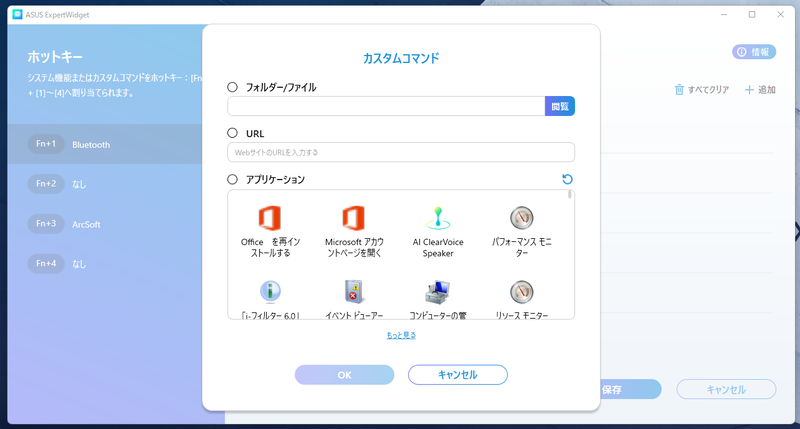Screen dimensions: 800x429
Task: Select the アプリケーション radio option
Action: [232, 179]
